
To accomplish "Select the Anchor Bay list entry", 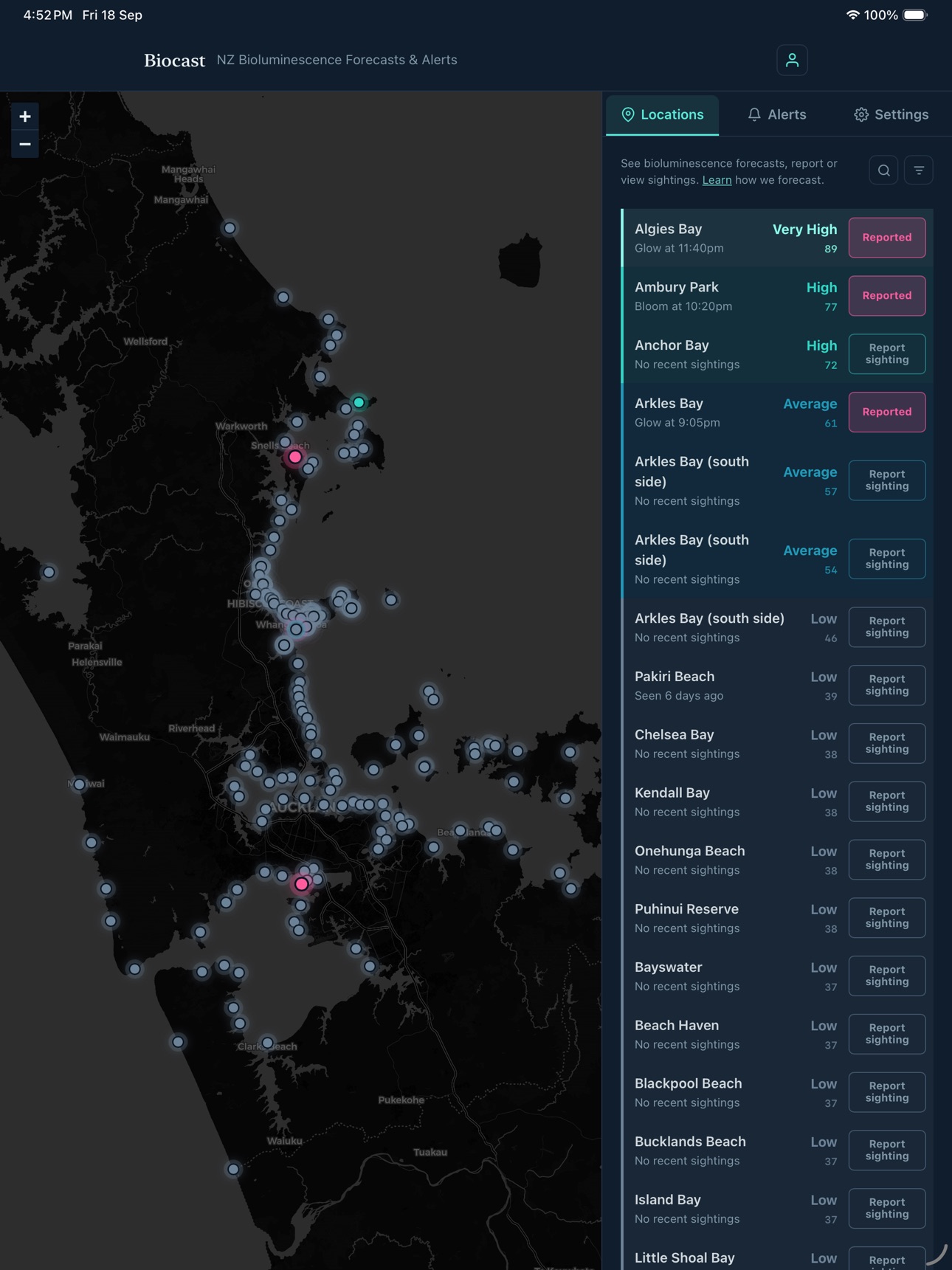I will click(x=777, y=354).
